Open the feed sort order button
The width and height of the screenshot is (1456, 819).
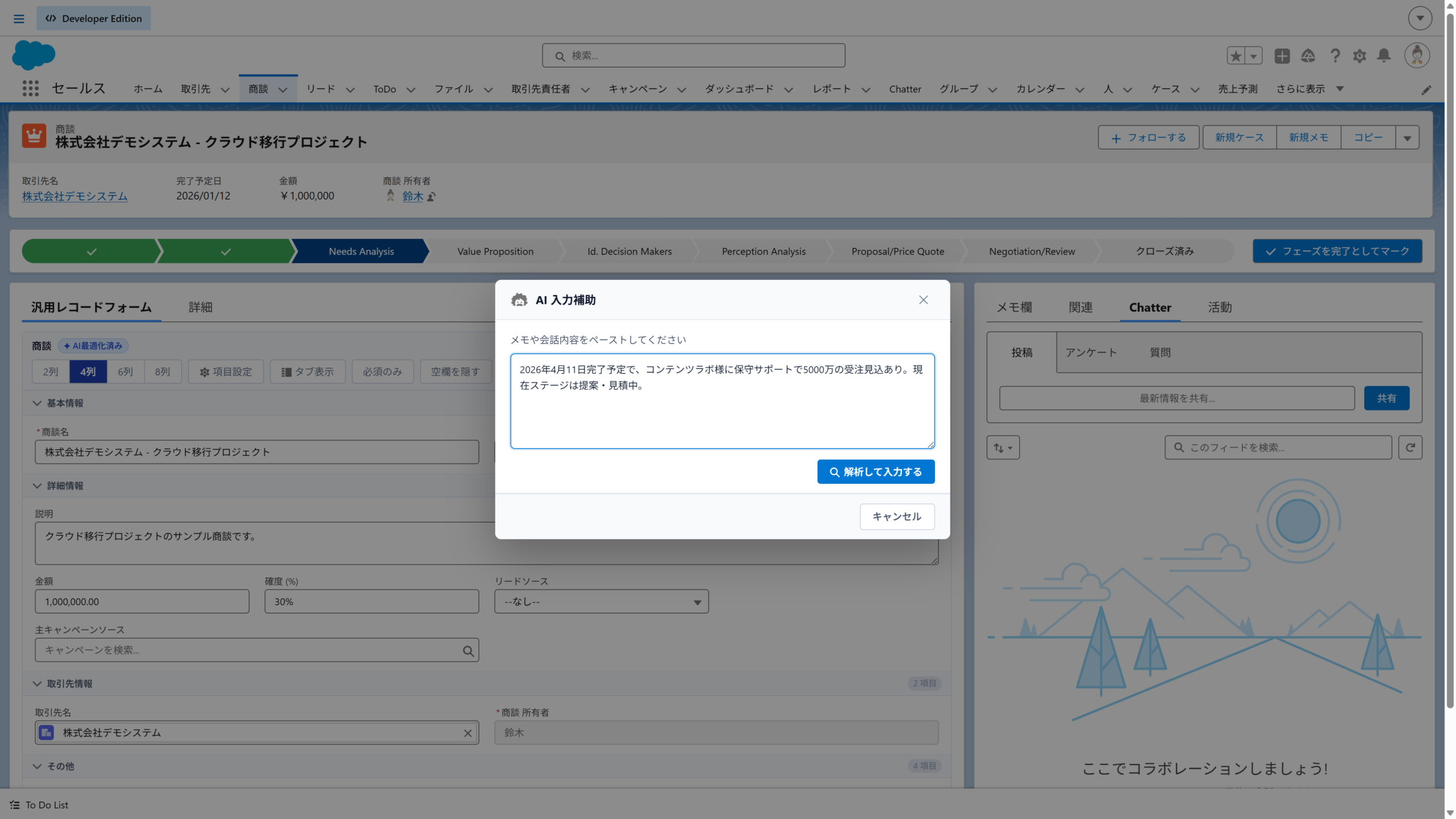coord(1003,448)
